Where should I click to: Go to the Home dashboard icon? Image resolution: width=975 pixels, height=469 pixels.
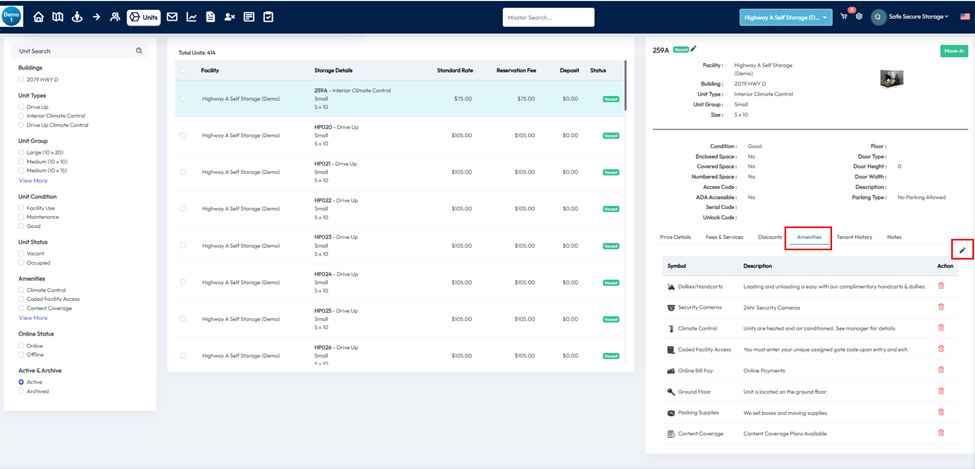coord(39,17)
